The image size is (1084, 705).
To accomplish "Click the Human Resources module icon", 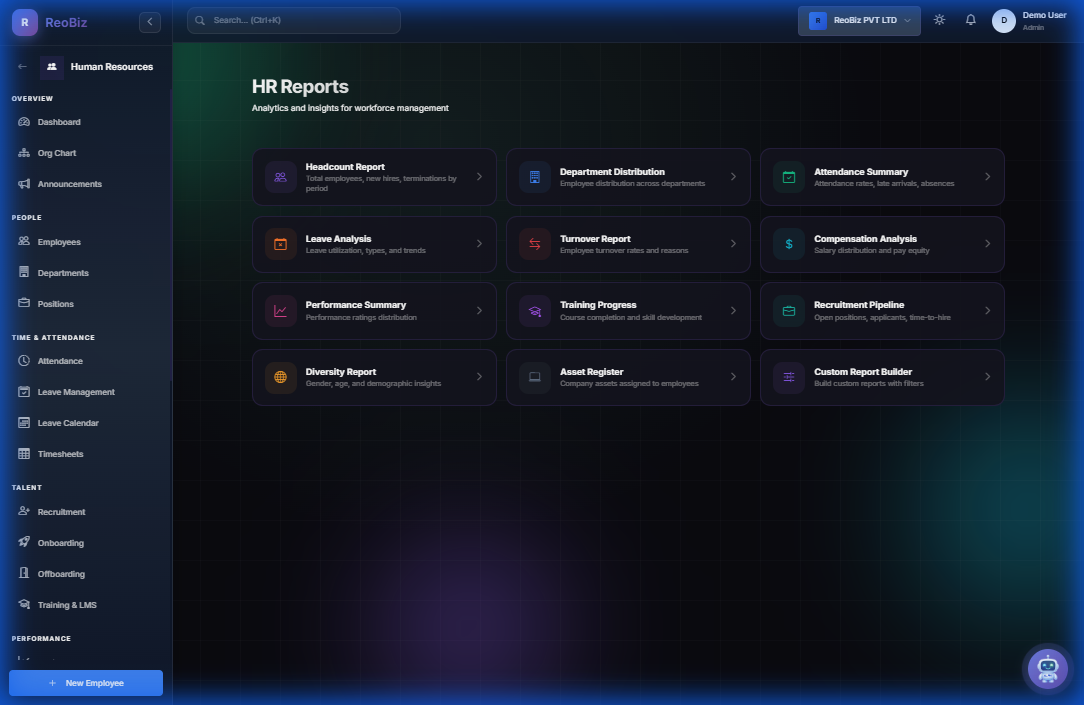I will [52, 67].
